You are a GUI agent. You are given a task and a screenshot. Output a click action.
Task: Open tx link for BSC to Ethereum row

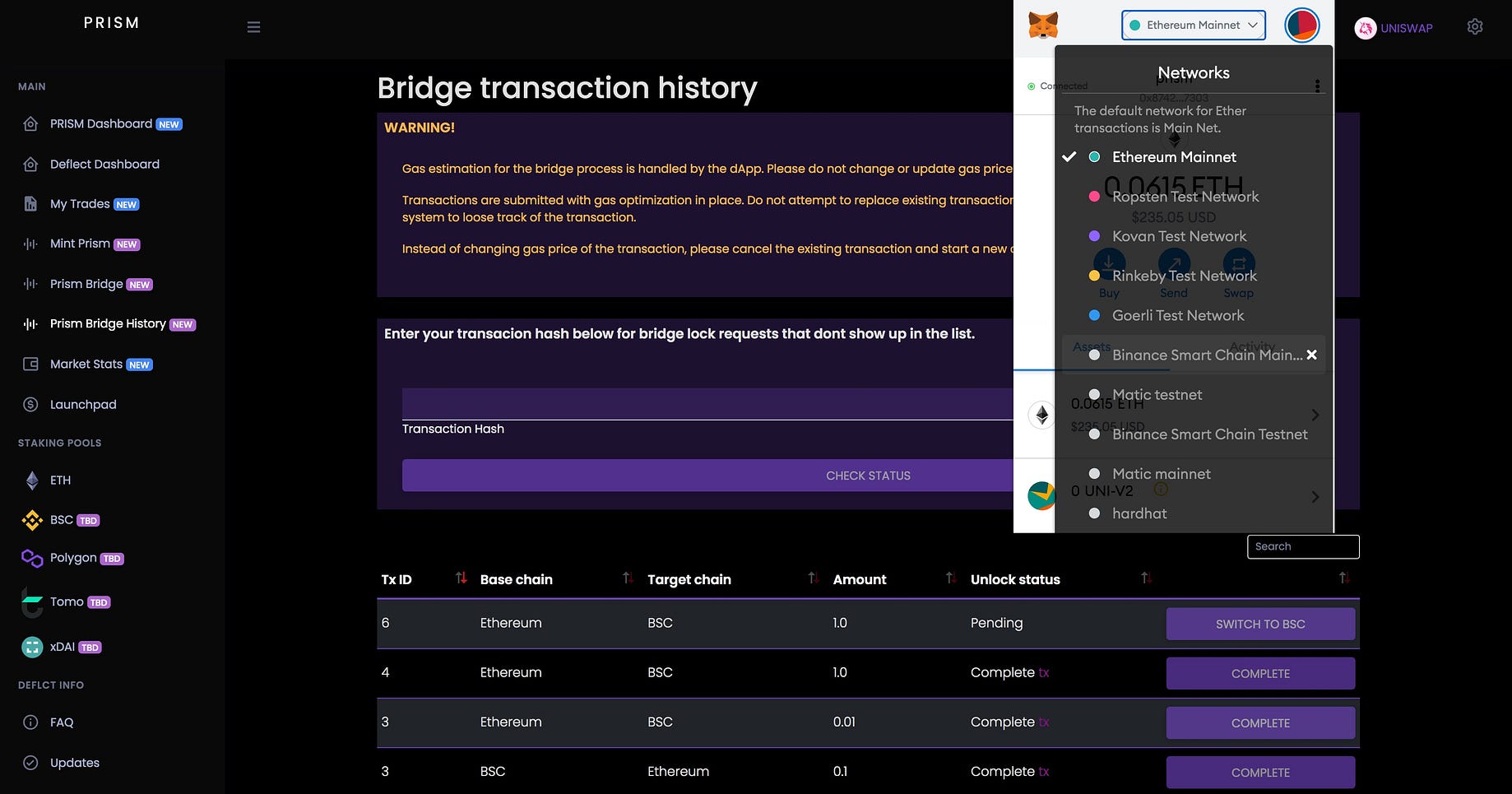[1044, 772]
